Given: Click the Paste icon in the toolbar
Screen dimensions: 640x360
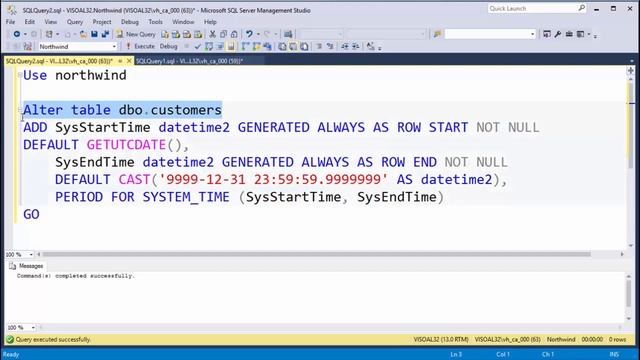Looking at the screenshot, I should pyautogui.click(x=234, y=34).
